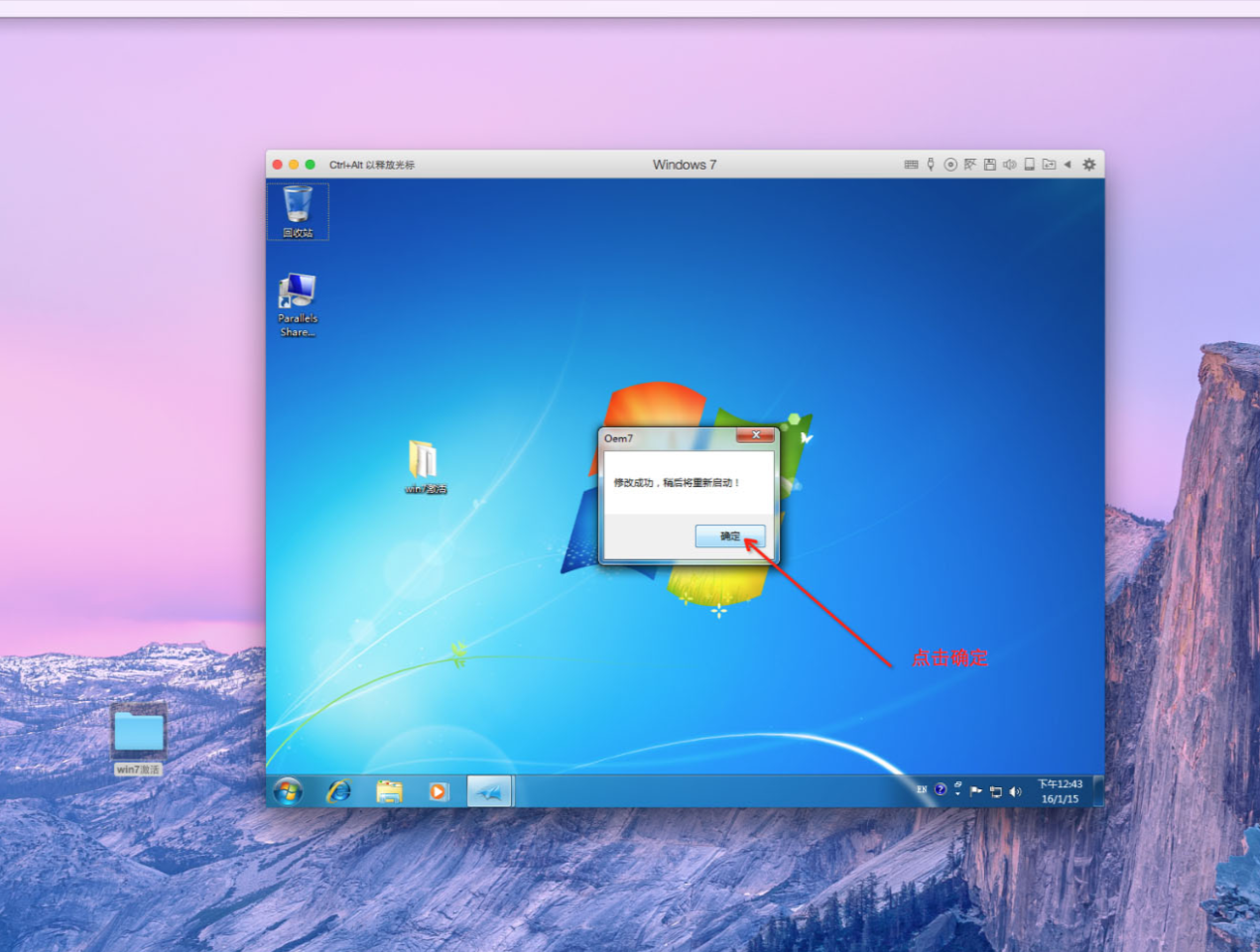
Task: Select the win7激活 folder on Mac desktop
Action: [138, 740]
